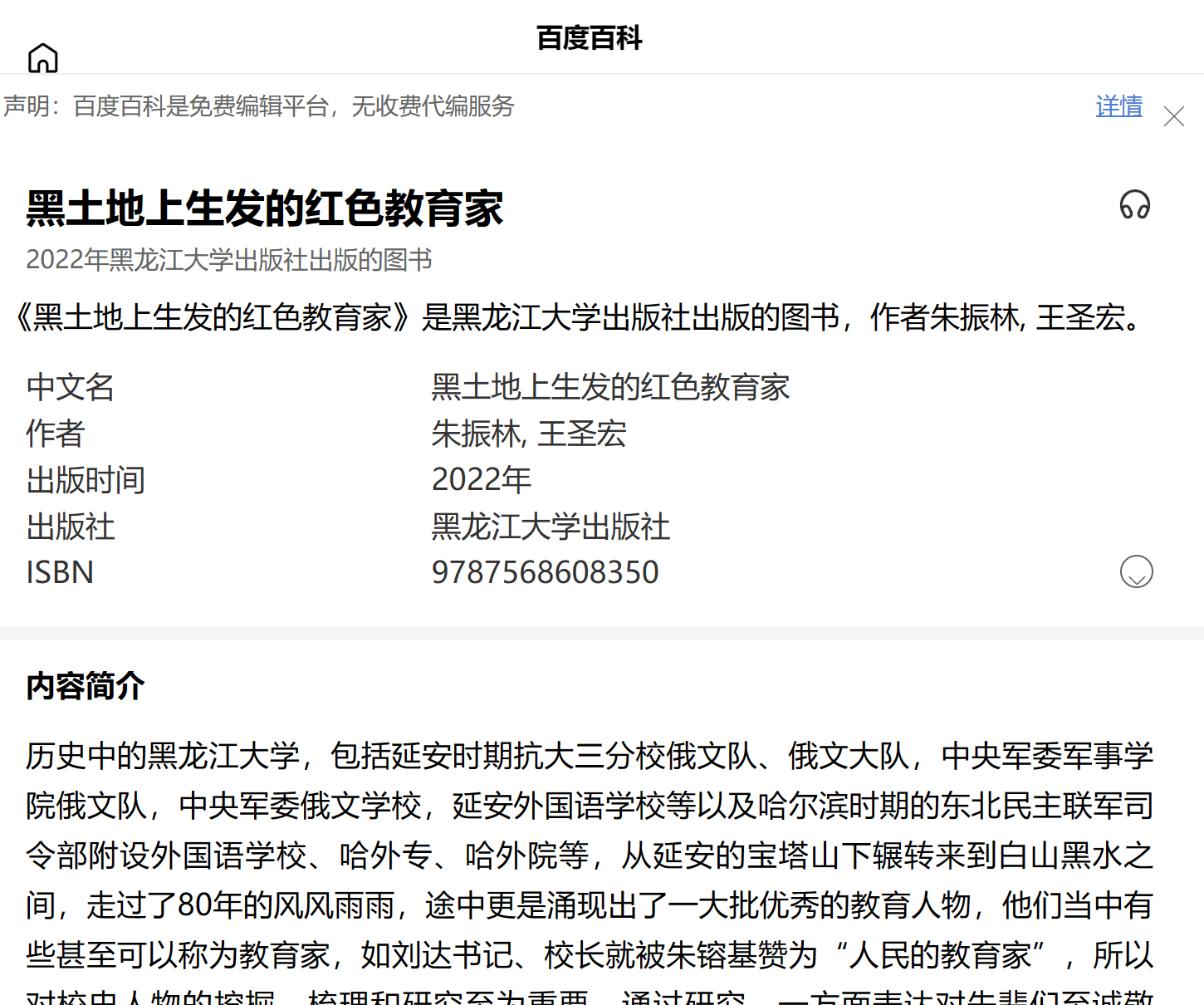Click the disclaimer text 百度百科是免费编辑平台

click(x=259, y=106)
